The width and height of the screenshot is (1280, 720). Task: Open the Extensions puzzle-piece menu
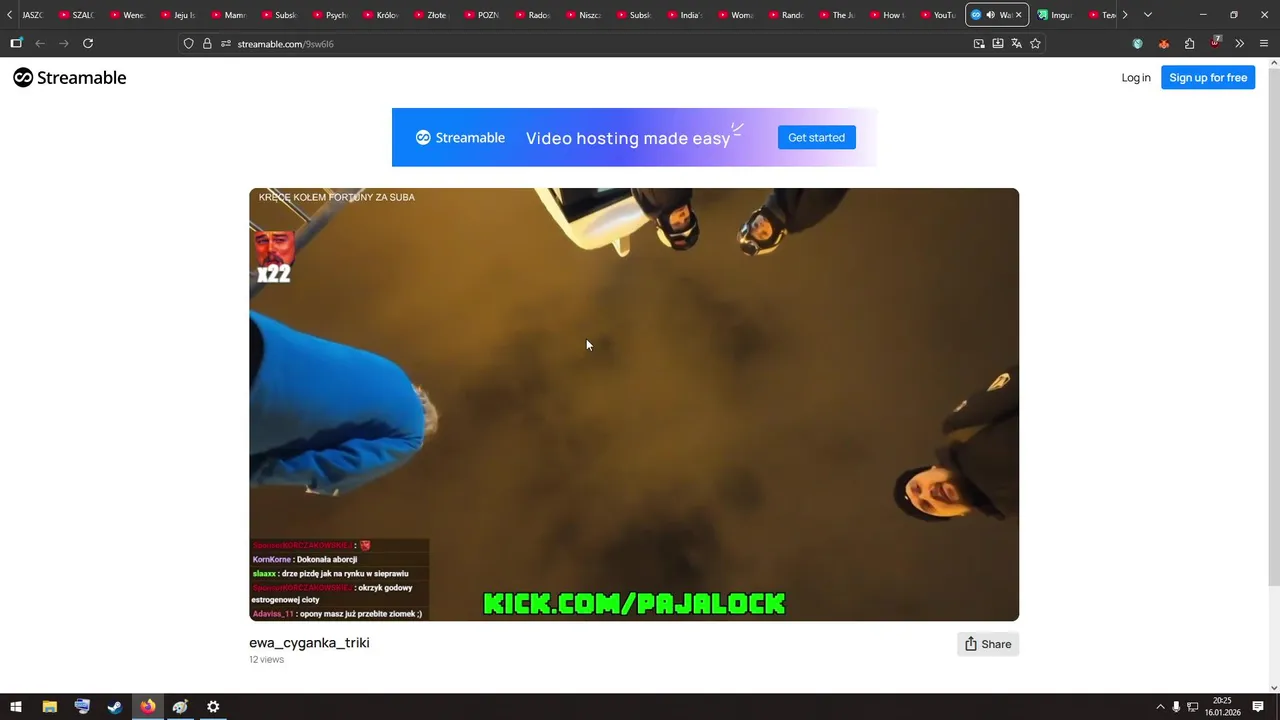1189,44
